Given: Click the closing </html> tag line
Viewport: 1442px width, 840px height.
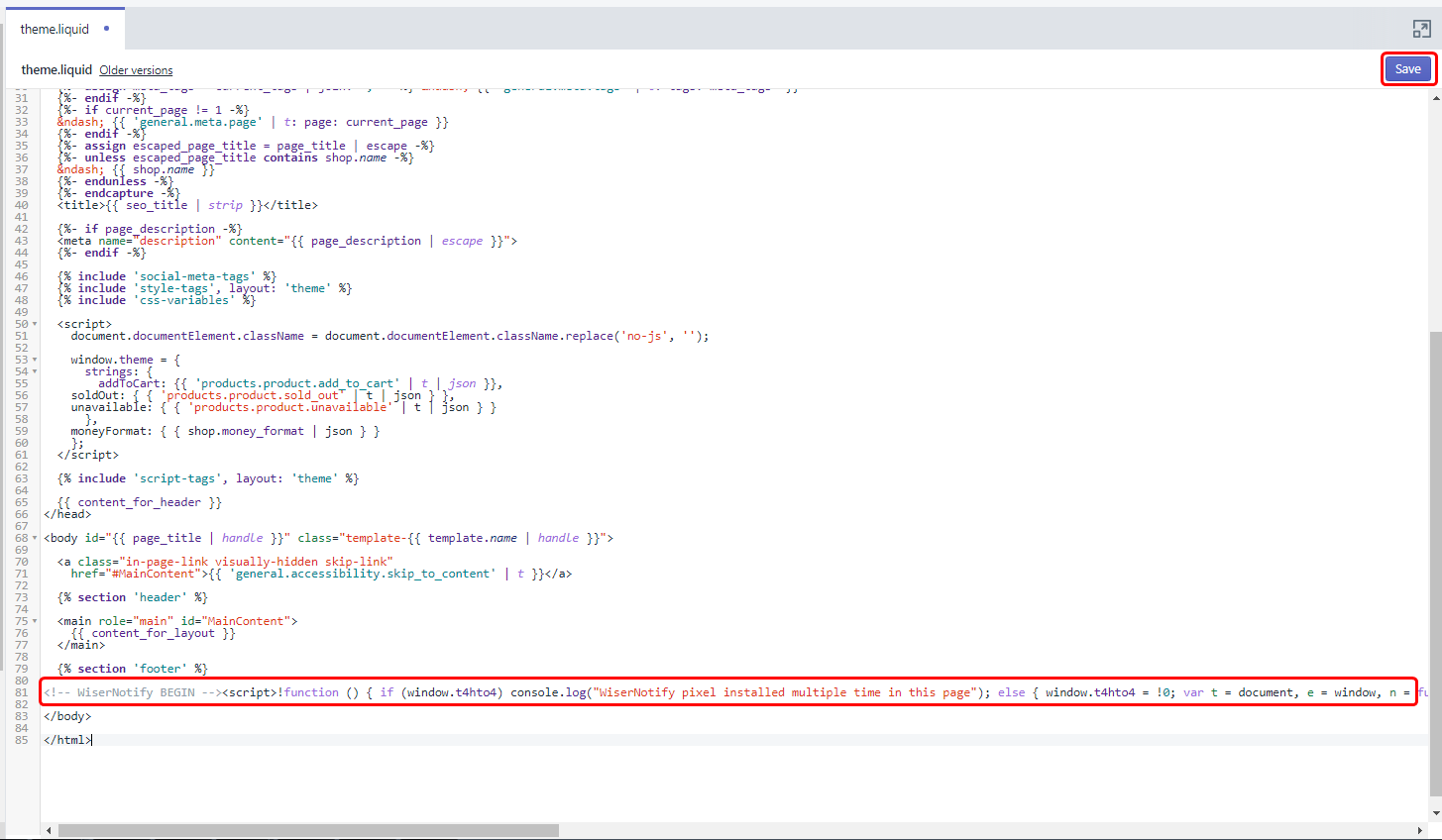Looking at the screenshot, I should point(67,740).
